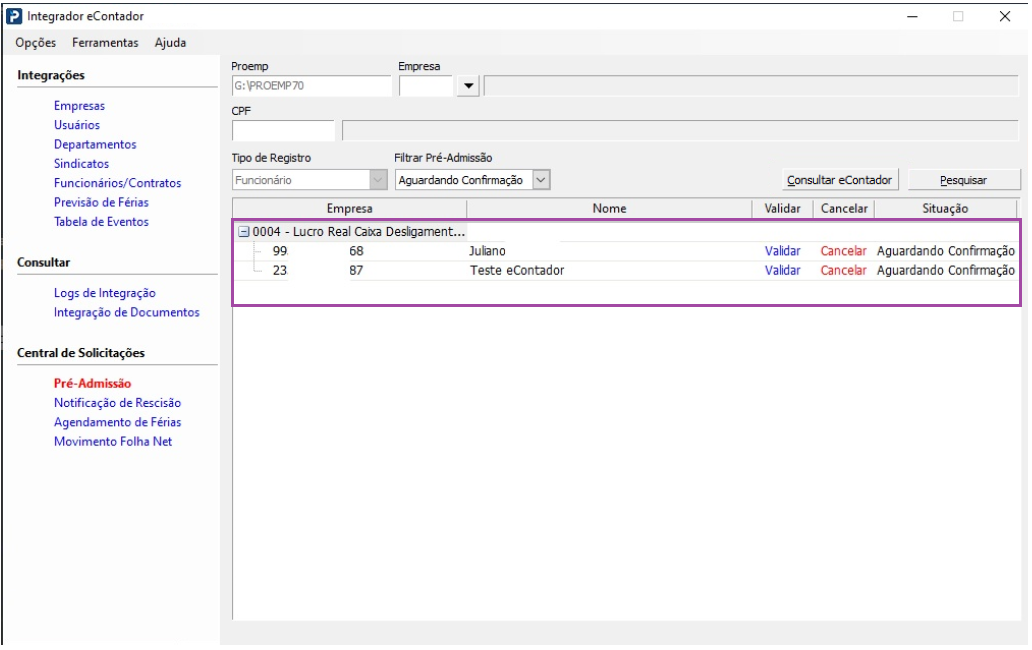
Task: Click Cancelar for Teste eContador
Action: coord(844,270)
